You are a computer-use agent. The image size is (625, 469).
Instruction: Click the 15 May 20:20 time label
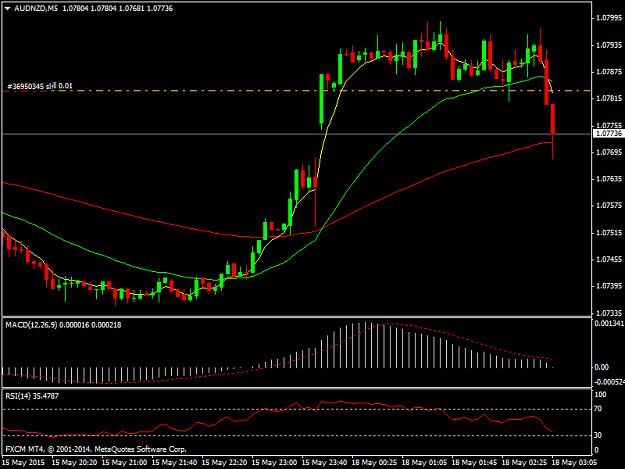pos(74,463)
